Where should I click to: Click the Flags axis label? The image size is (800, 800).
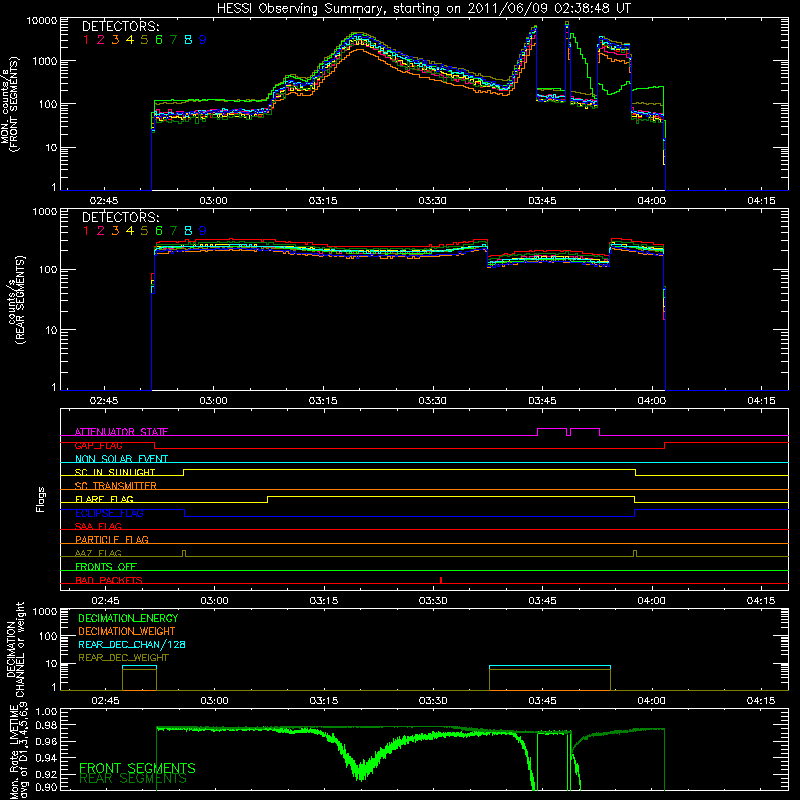pos(41,499)
